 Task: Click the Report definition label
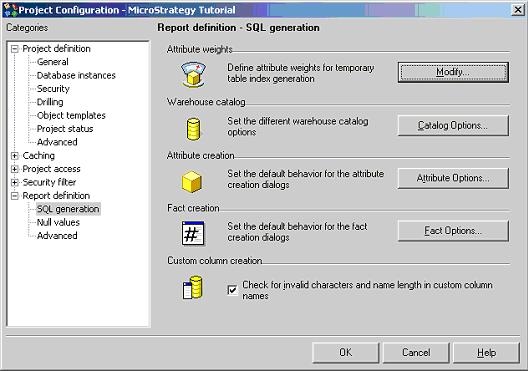coord(56,196)
